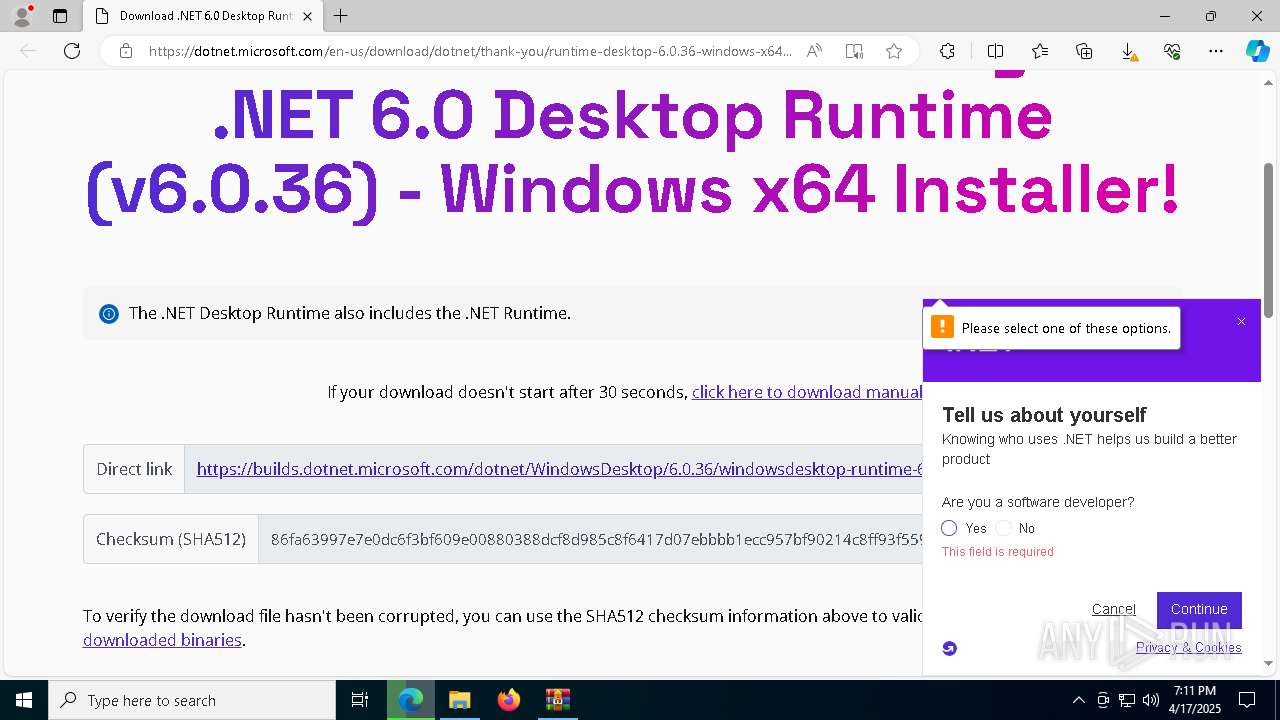Toggle split screen view
1280x720 pixels.
tap(995, 51)
